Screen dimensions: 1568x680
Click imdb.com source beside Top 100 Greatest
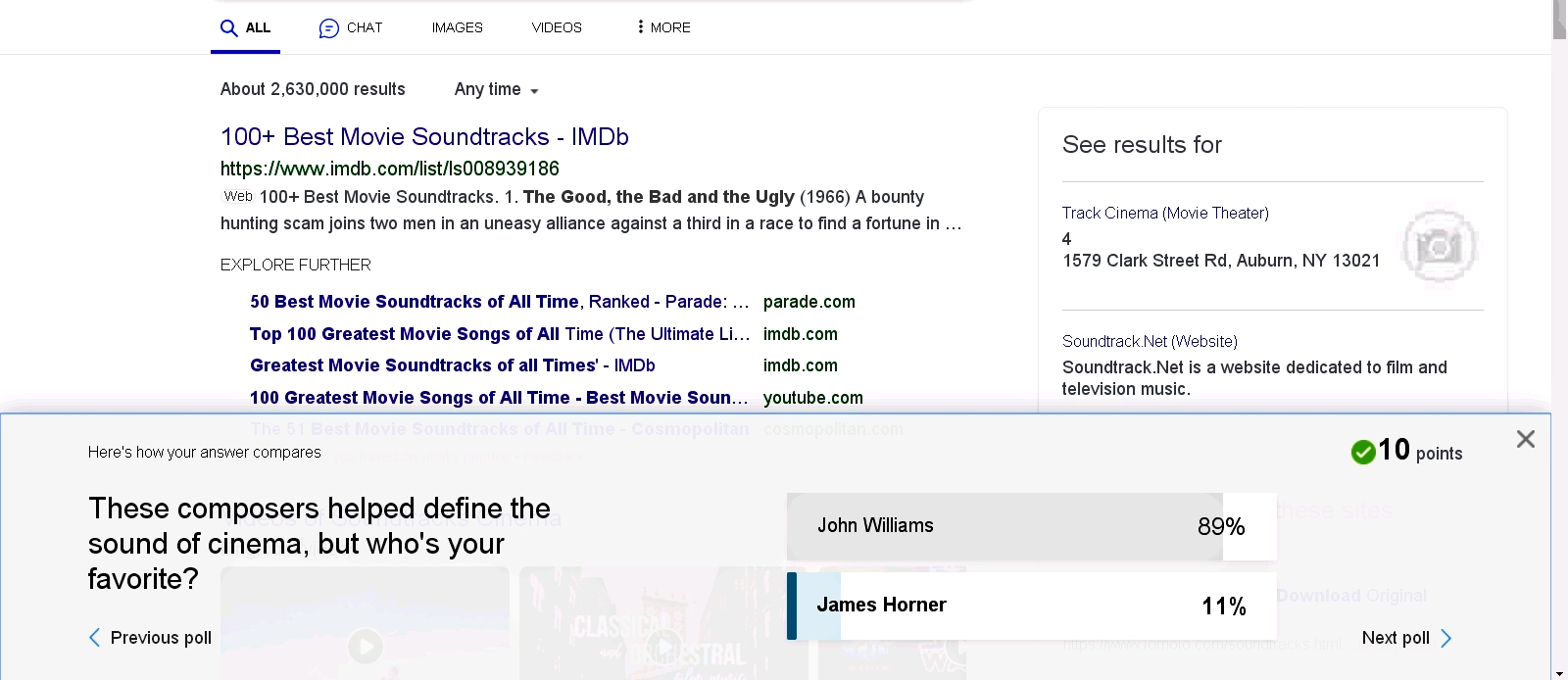(x=801, y=334)
